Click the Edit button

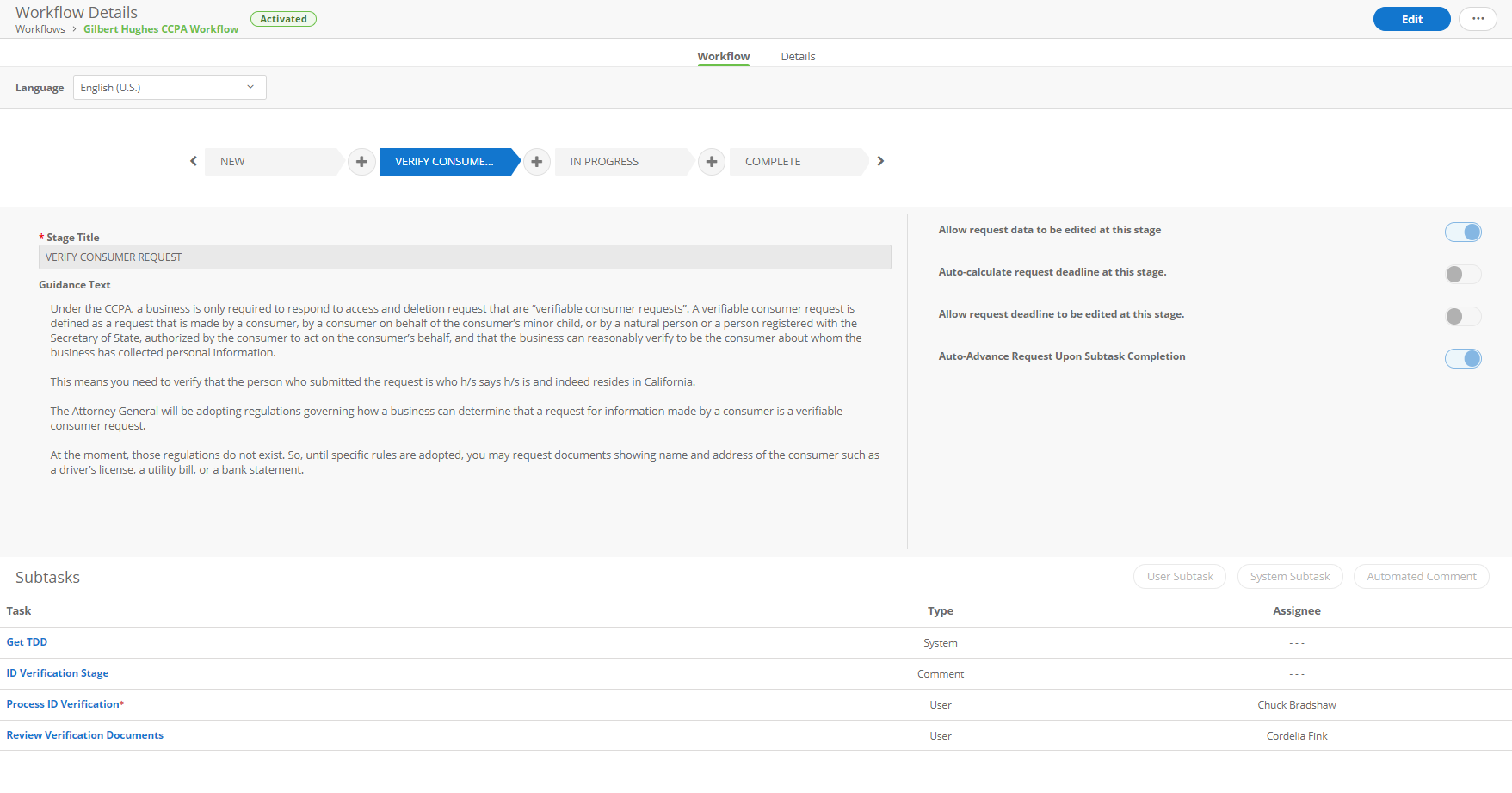tap(1411, 18)
